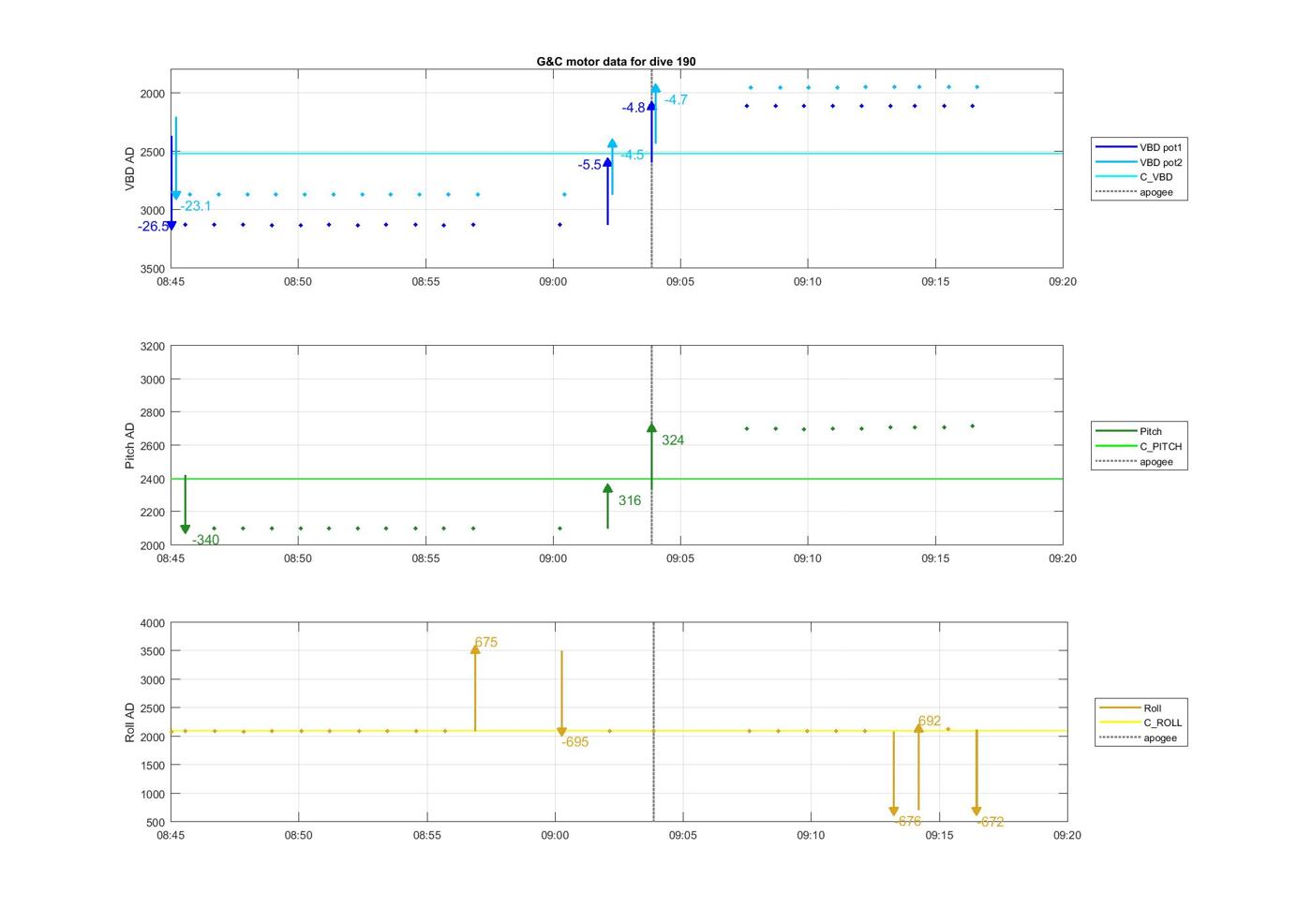Click the 692 roll annotation

(930, 721)
